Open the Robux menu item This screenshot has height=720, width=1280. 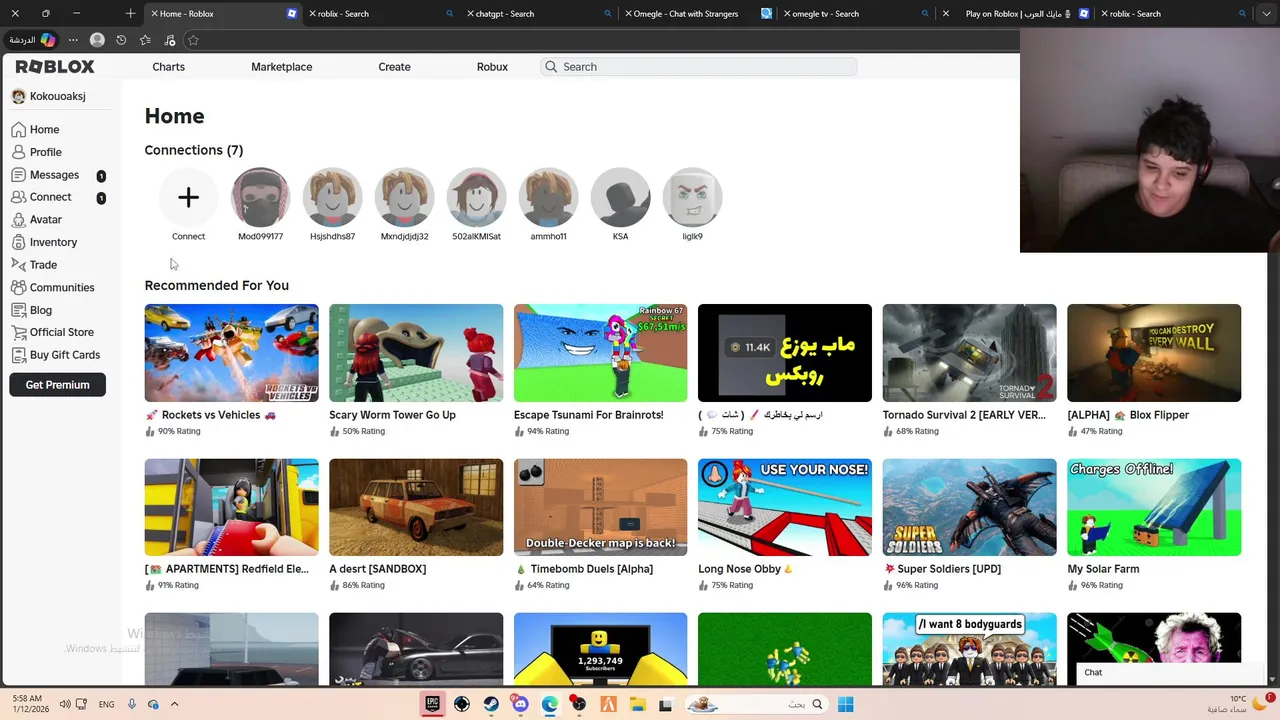492,67
